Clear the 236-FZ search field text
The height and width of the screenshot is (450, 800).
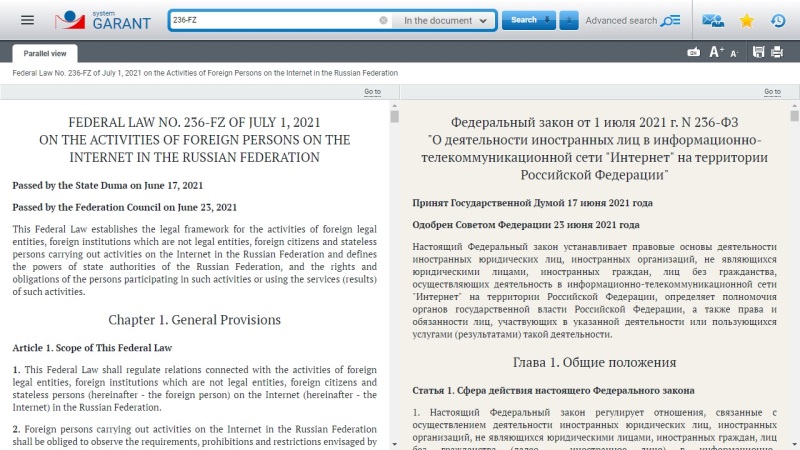point(383,20)
